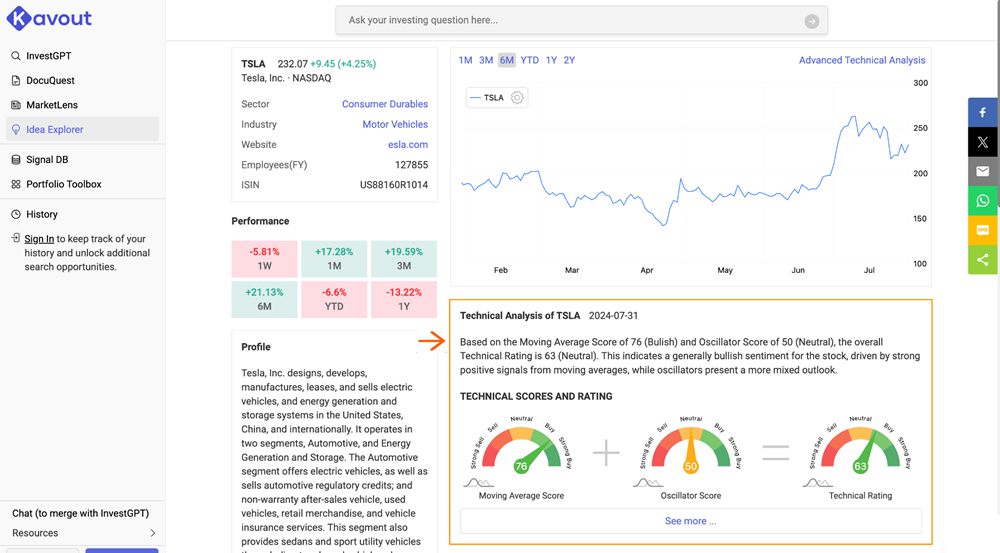Click the Sign In link
1000x553 pixels.
(x=39, y=239)
